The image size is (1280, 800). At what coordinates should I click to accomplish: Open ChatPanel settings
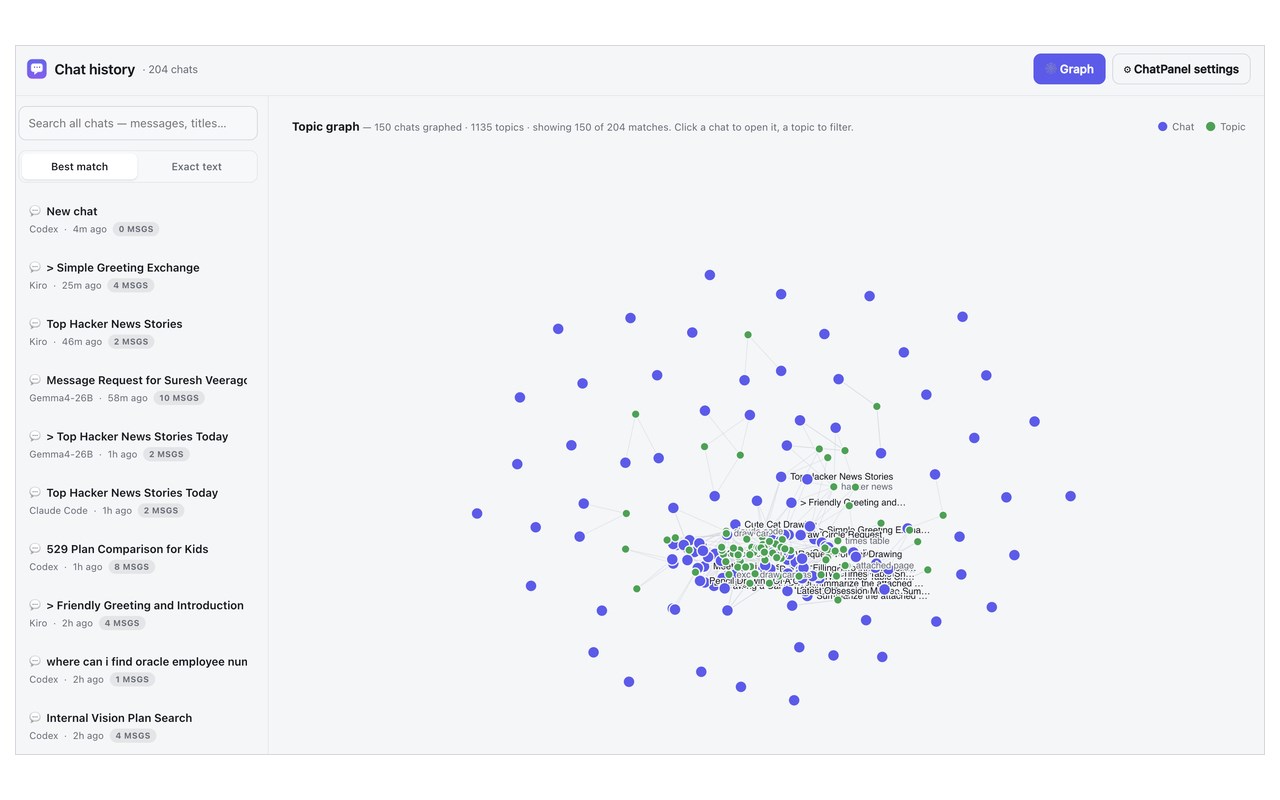1181,69
